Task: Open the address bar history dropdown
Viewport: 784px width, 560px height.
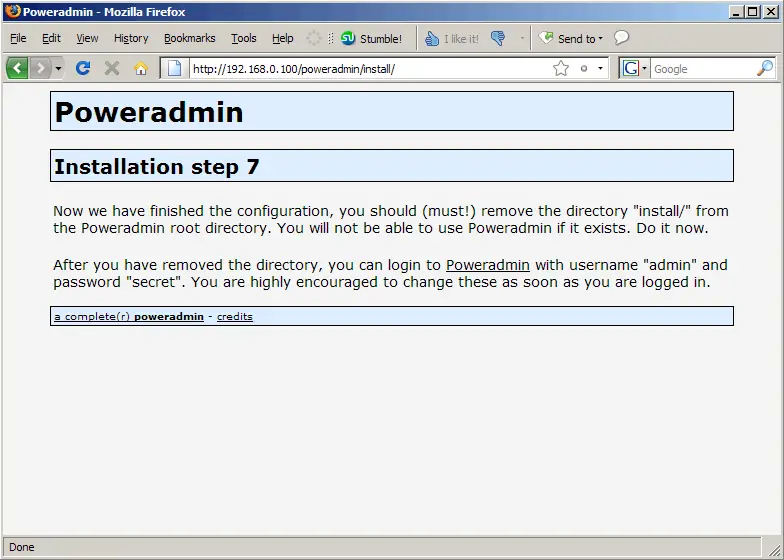Action: point(600,68)
